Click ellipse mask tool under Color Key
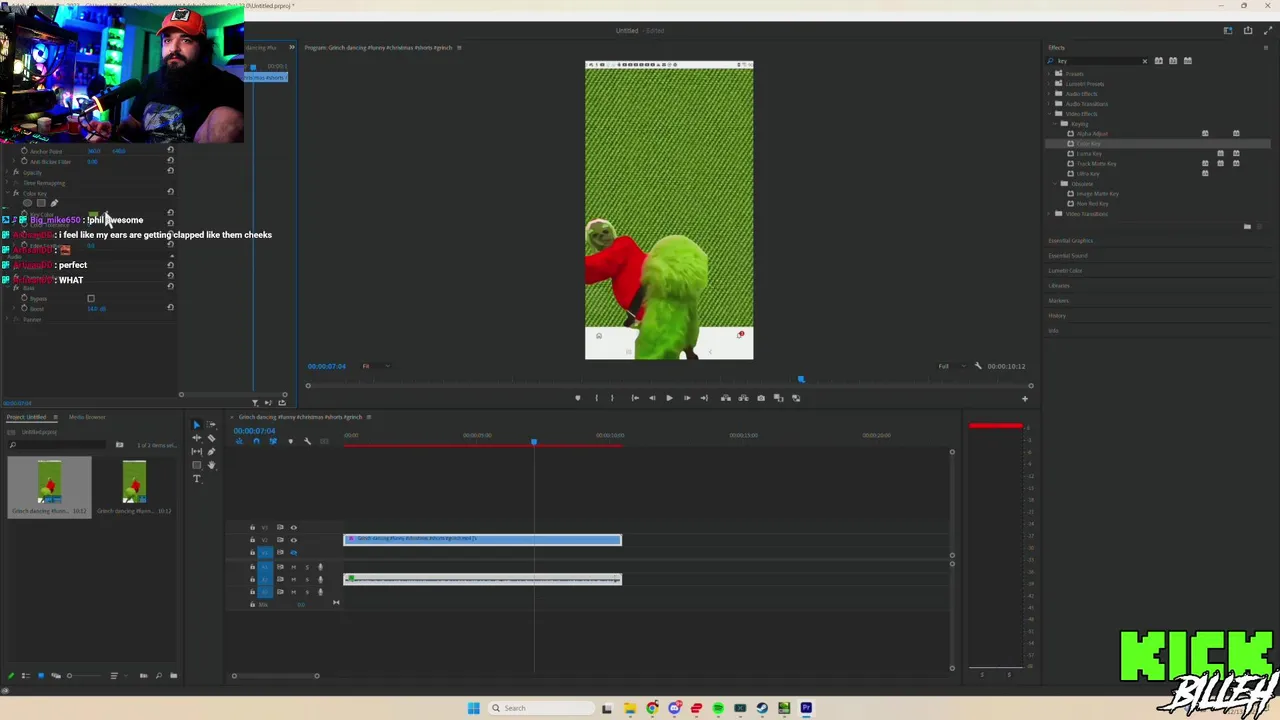The image size is (1280, 720). pos(27,203)
